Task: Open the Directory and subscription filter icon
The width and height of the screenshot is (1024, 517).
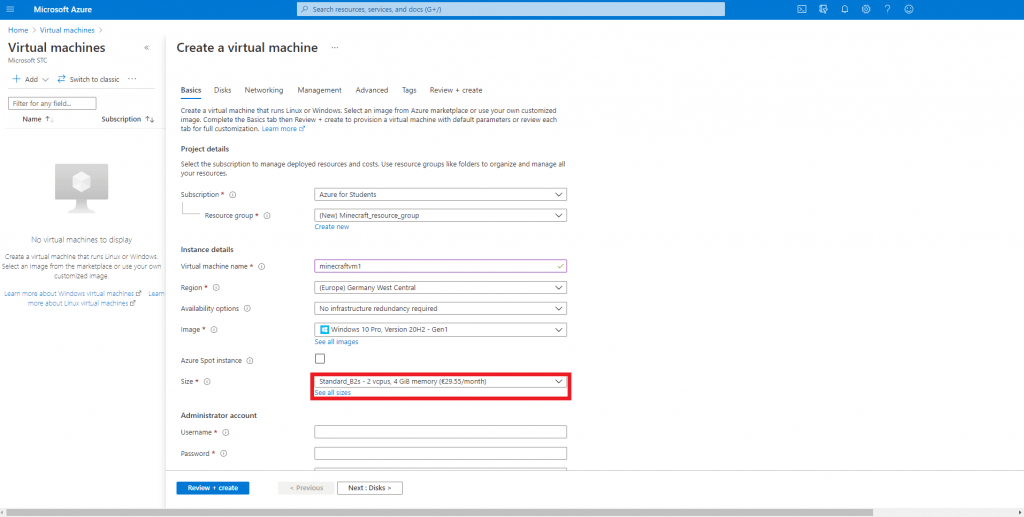Action: point(823,9)
